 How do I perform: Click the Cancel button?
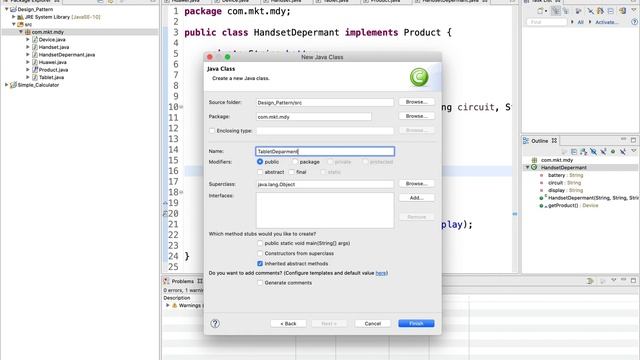(x=373, y=324)
